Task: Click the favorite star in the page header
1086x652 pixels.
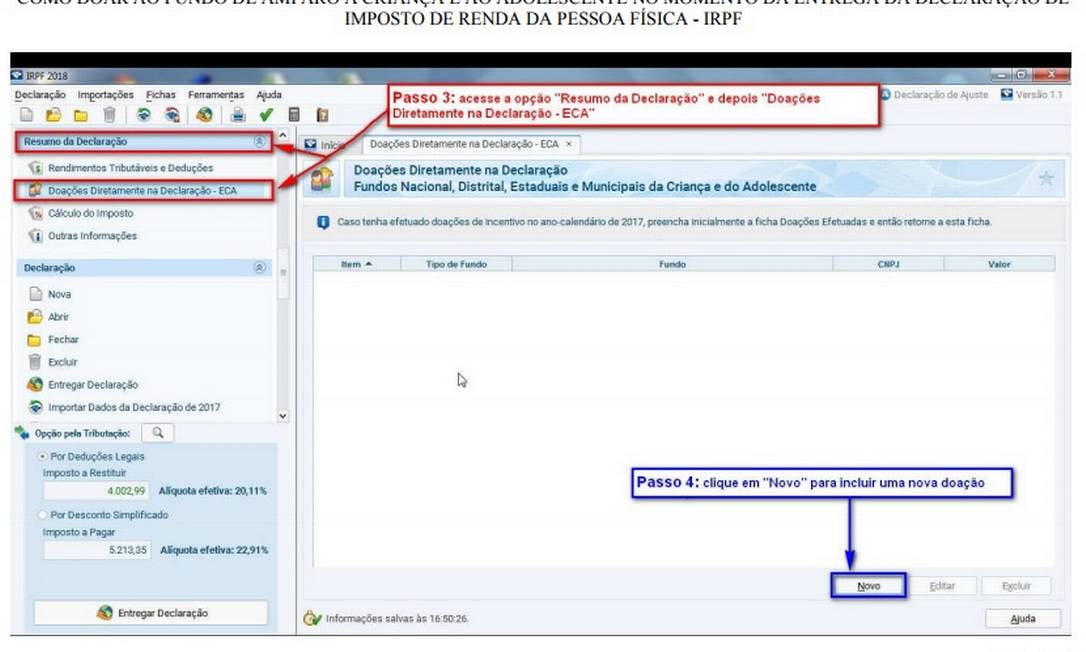Action: [x=1046, y=178]
